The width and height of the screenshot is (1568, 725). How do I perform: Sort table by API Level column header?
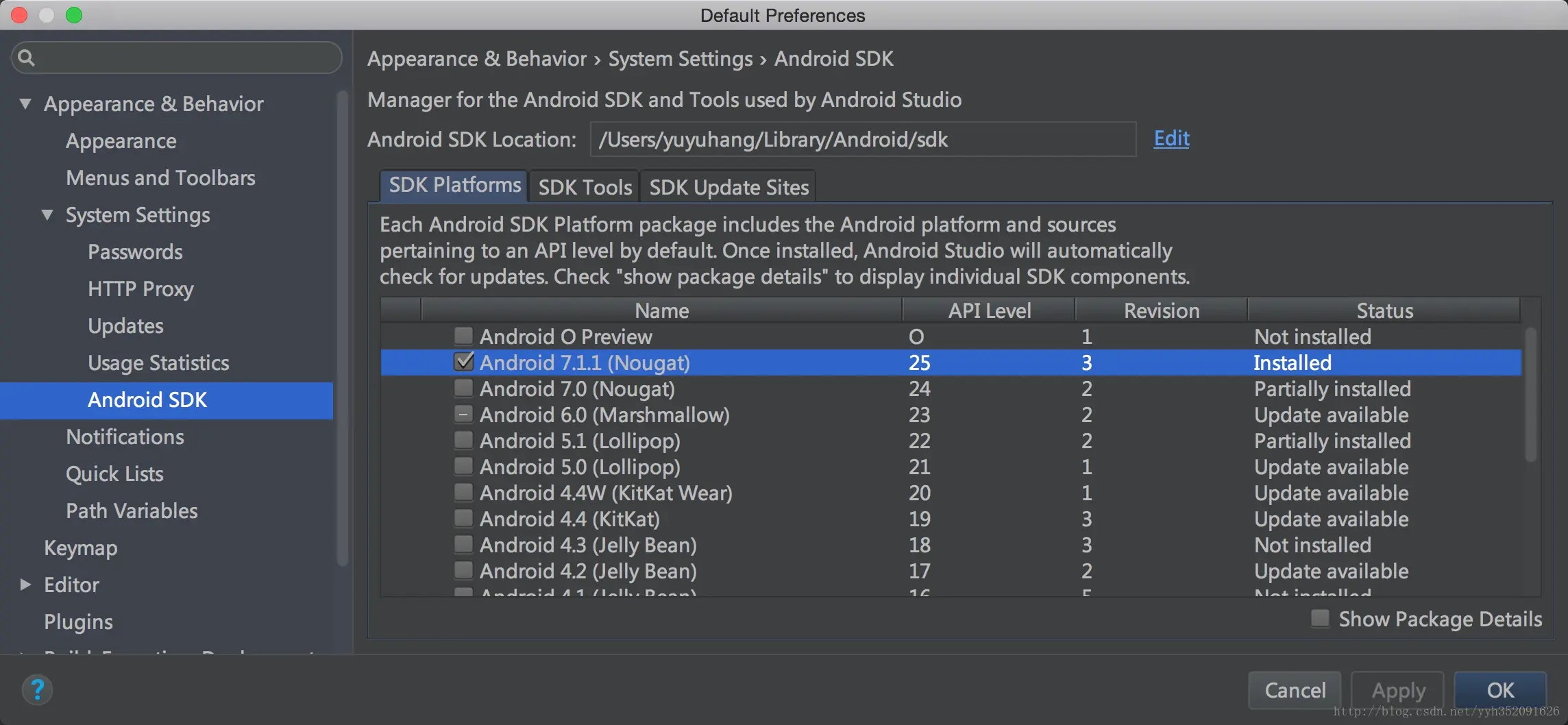point(989,310)
